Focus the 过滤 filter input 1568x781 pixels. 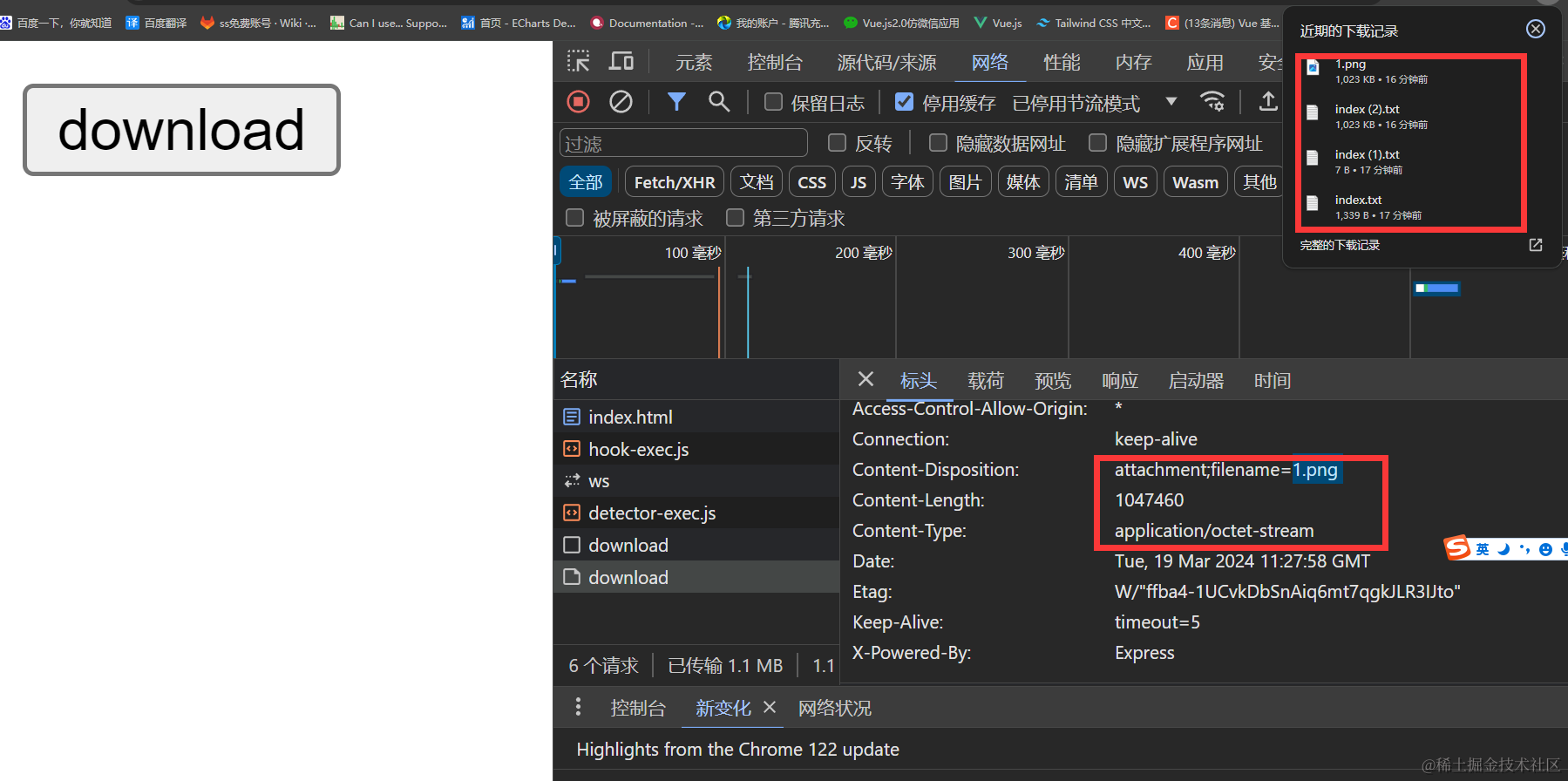click(x=683, y=143)
